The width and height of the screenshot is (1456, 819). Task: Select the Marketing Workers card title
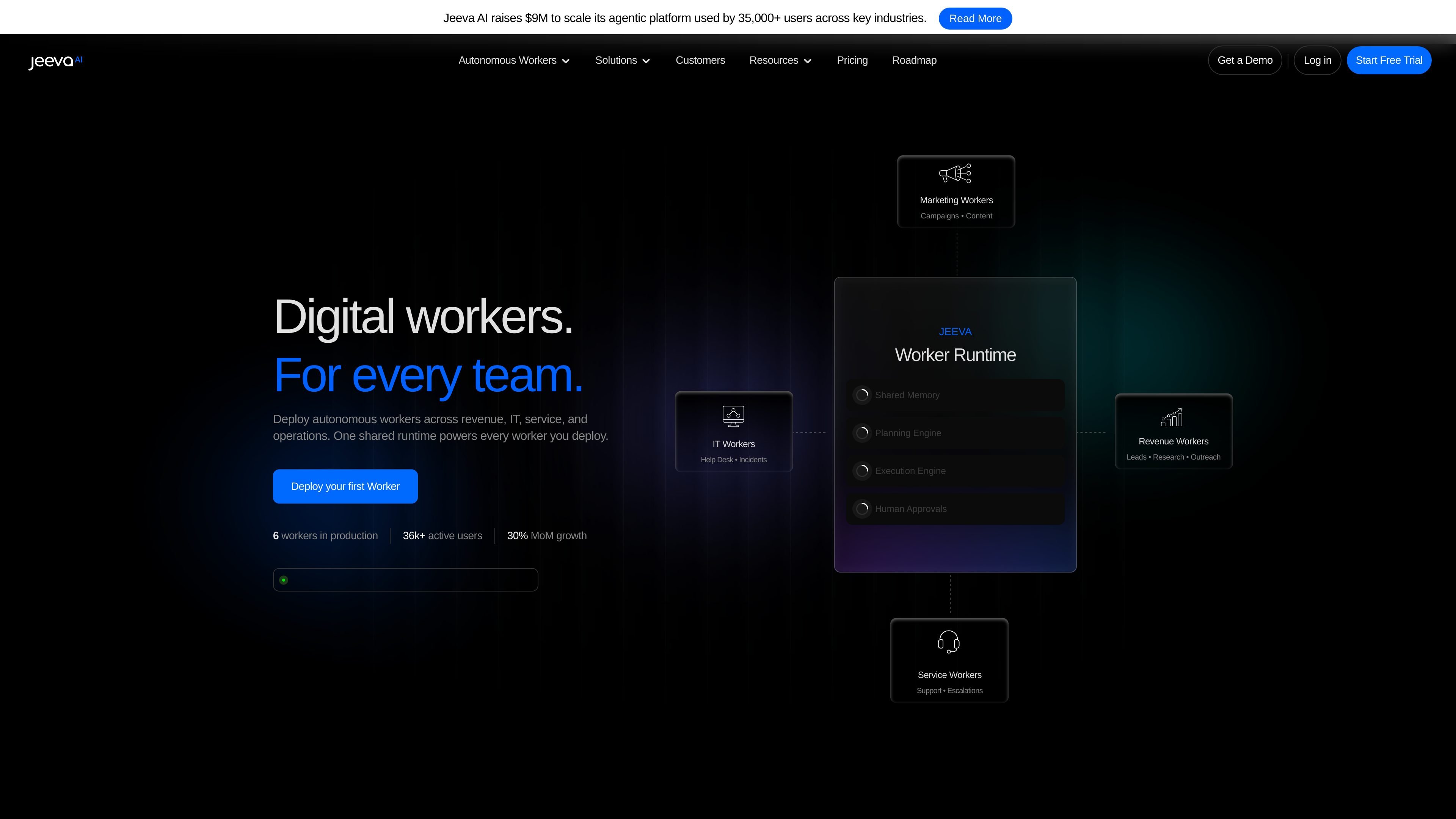click(x=956, y=200)
